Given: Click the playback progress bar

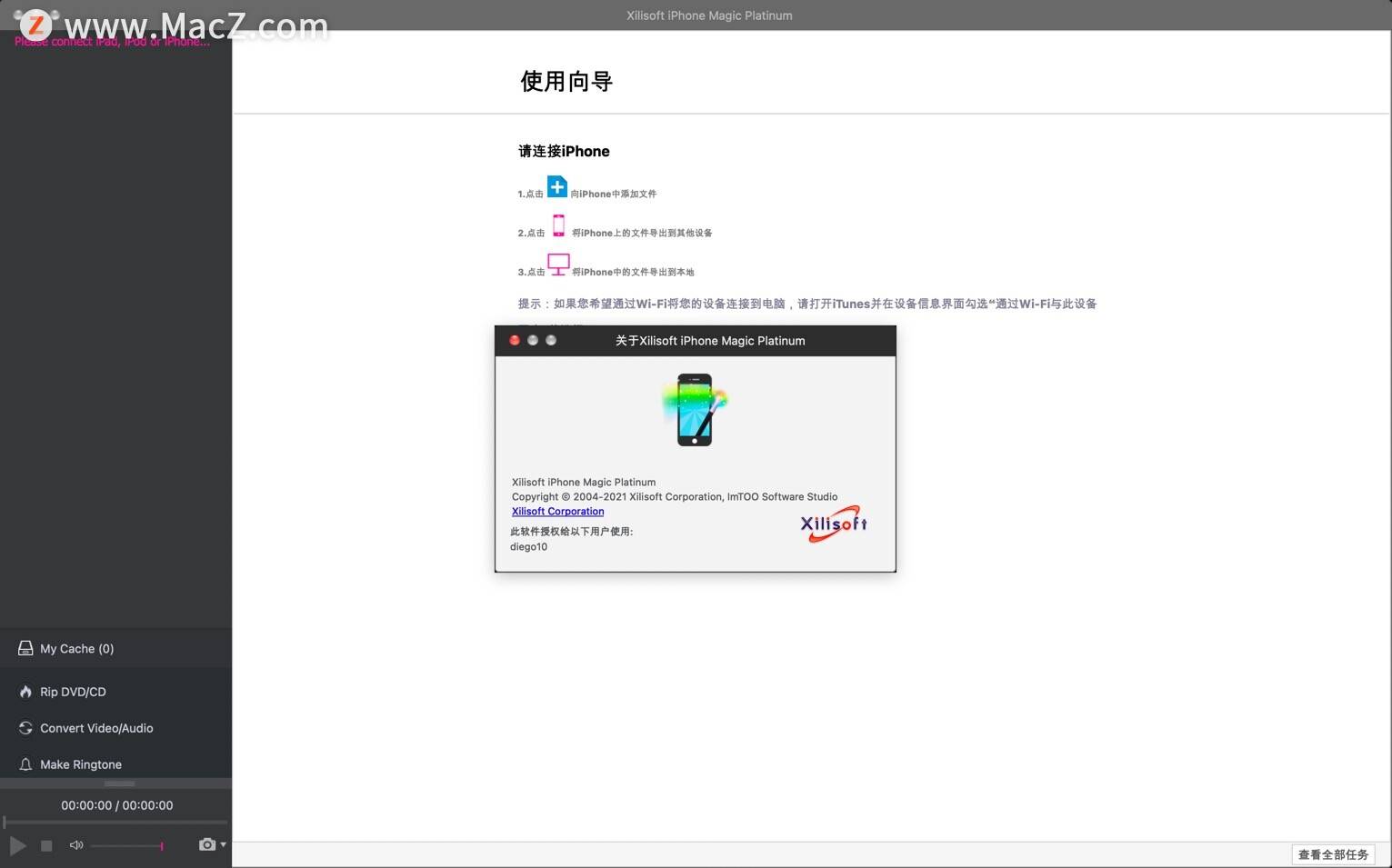Looking at the screenshot, I should [x=115, y=823].
